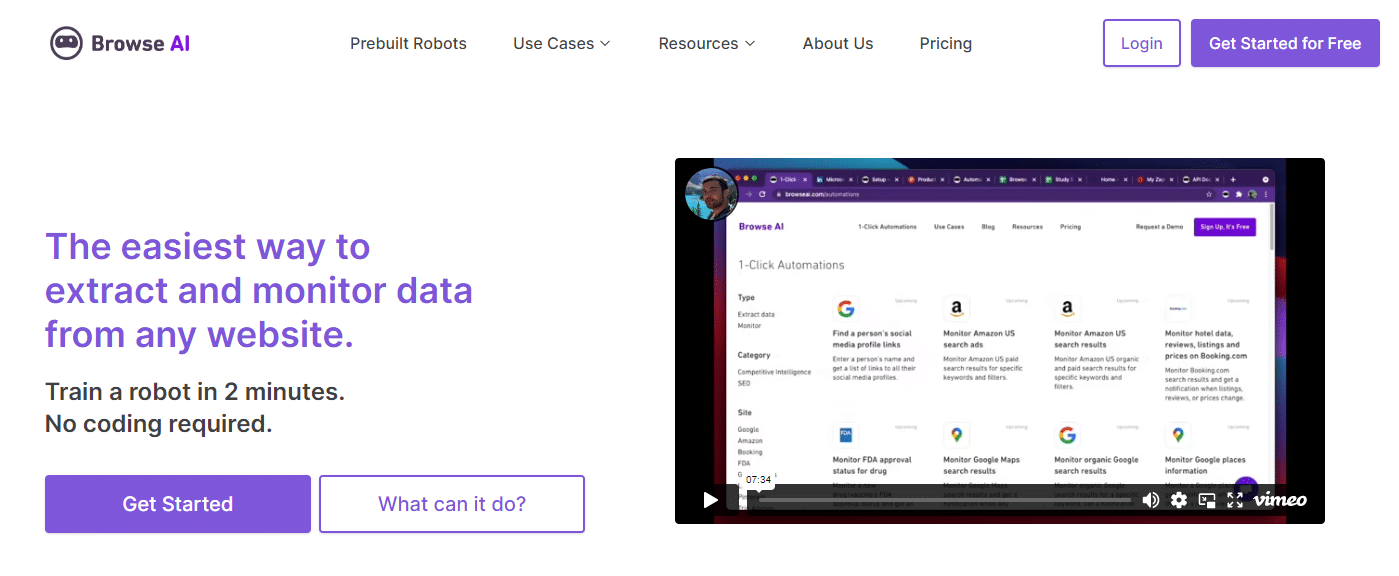Click the purple Get Started button

(x=178, y=504)
